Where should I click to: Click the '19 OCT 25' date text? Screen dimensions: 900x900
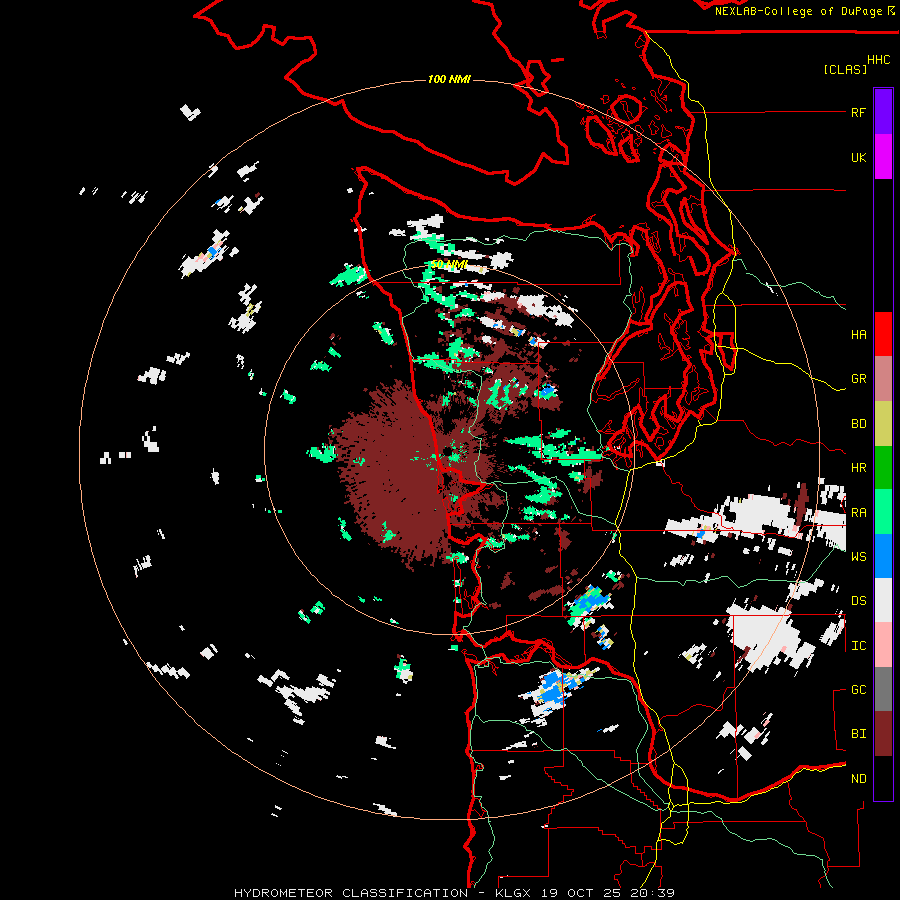[x=581, y=893]
